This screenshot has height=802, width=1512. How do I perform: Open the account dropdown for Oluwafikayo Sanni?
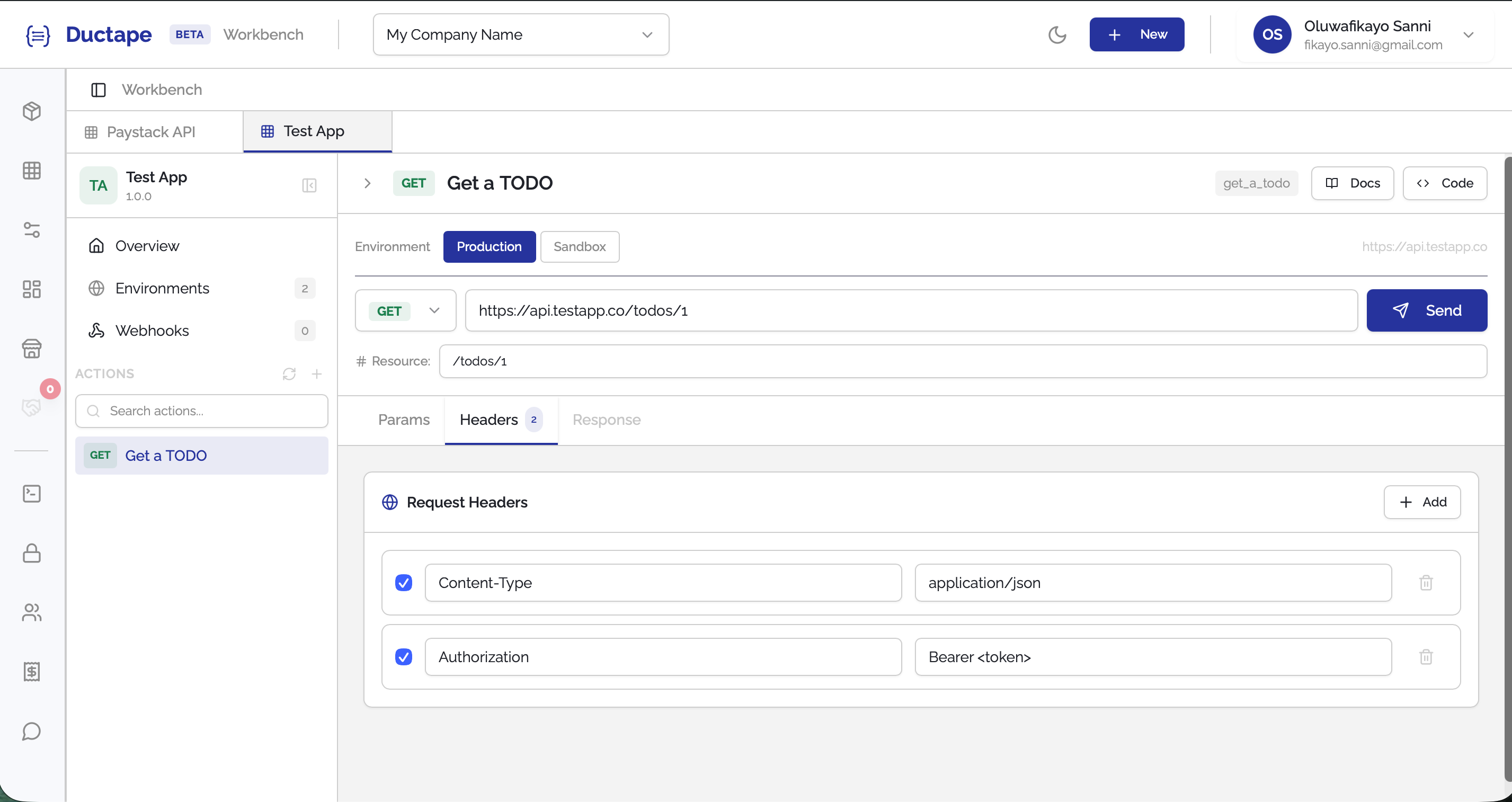(1470, 34)
